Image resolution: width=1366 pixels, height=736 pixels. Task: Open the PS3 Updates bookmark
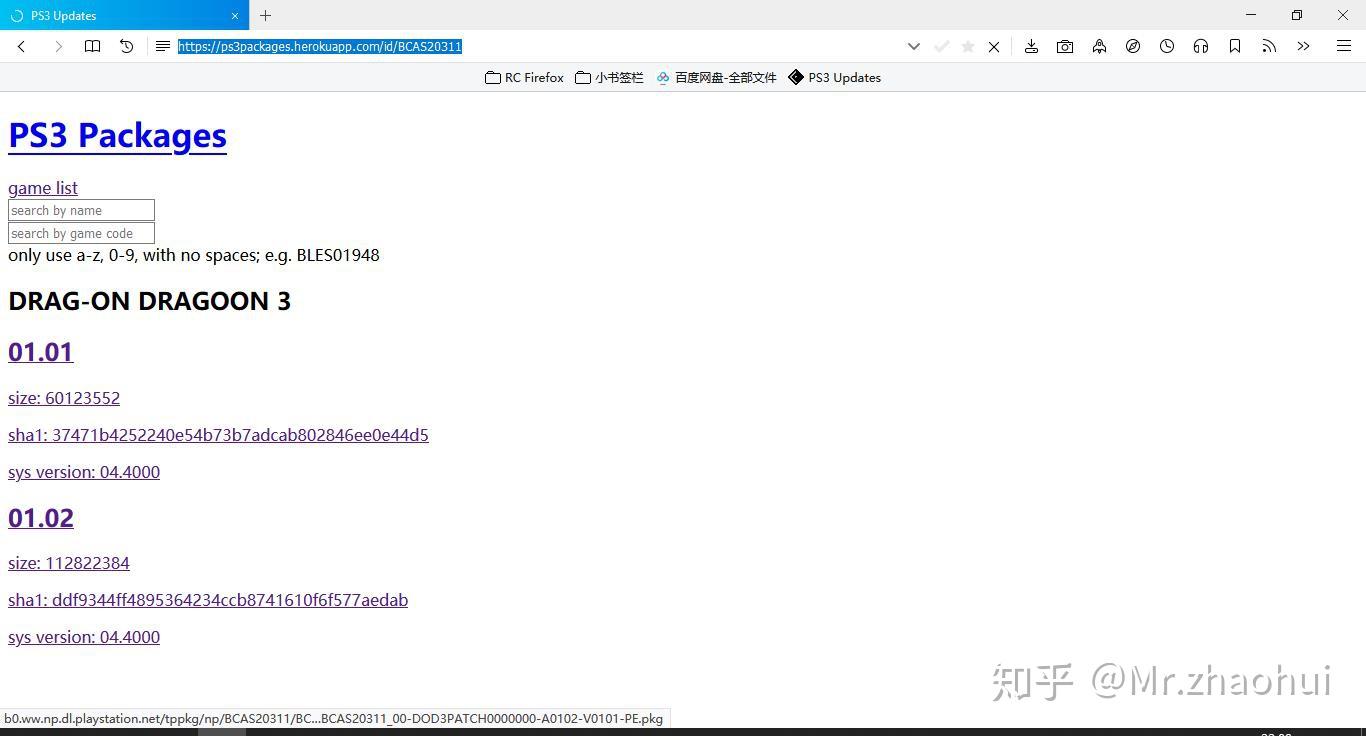pyautogui.click(x=834, y=77)
